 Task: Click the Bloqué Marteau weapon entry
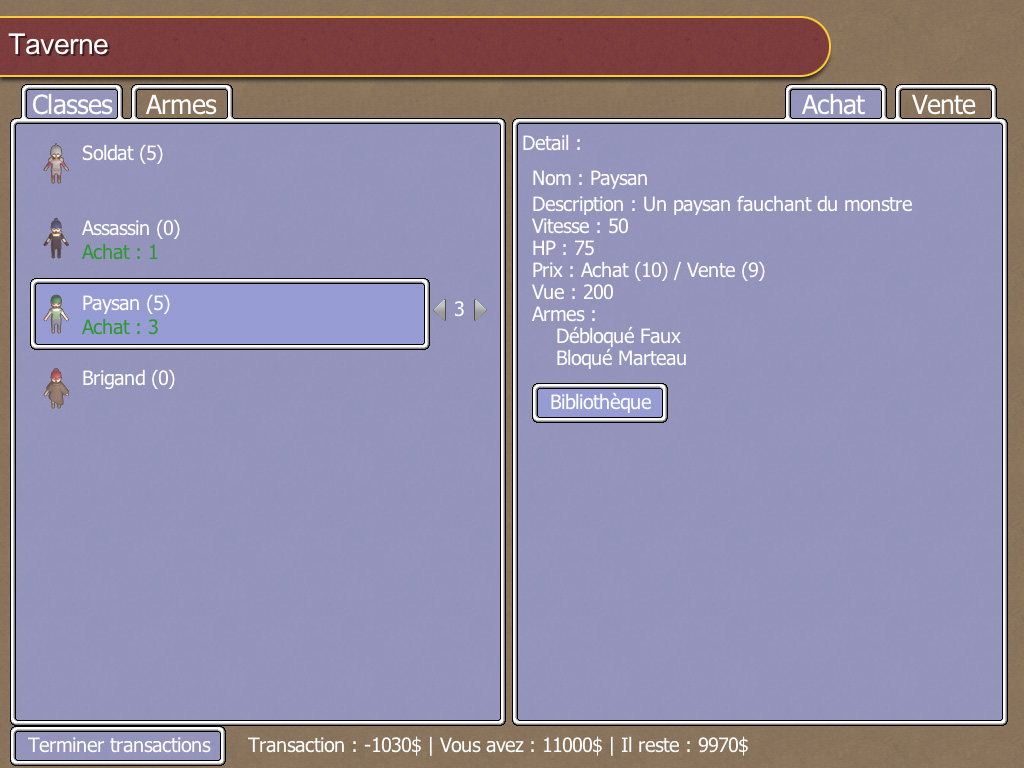(x=621, y=358)
